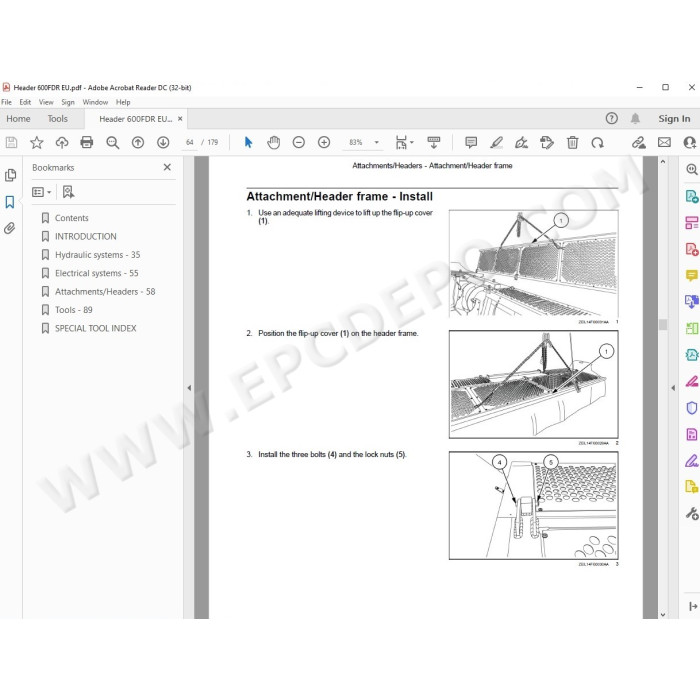Open the Electrical systems - 55 bookmark

click(96, 273)
